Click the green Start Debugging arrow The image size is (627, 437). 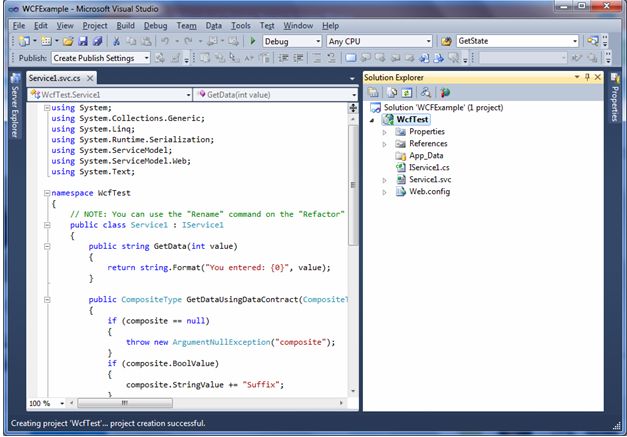pyautogui.click(x=253, y=42)
